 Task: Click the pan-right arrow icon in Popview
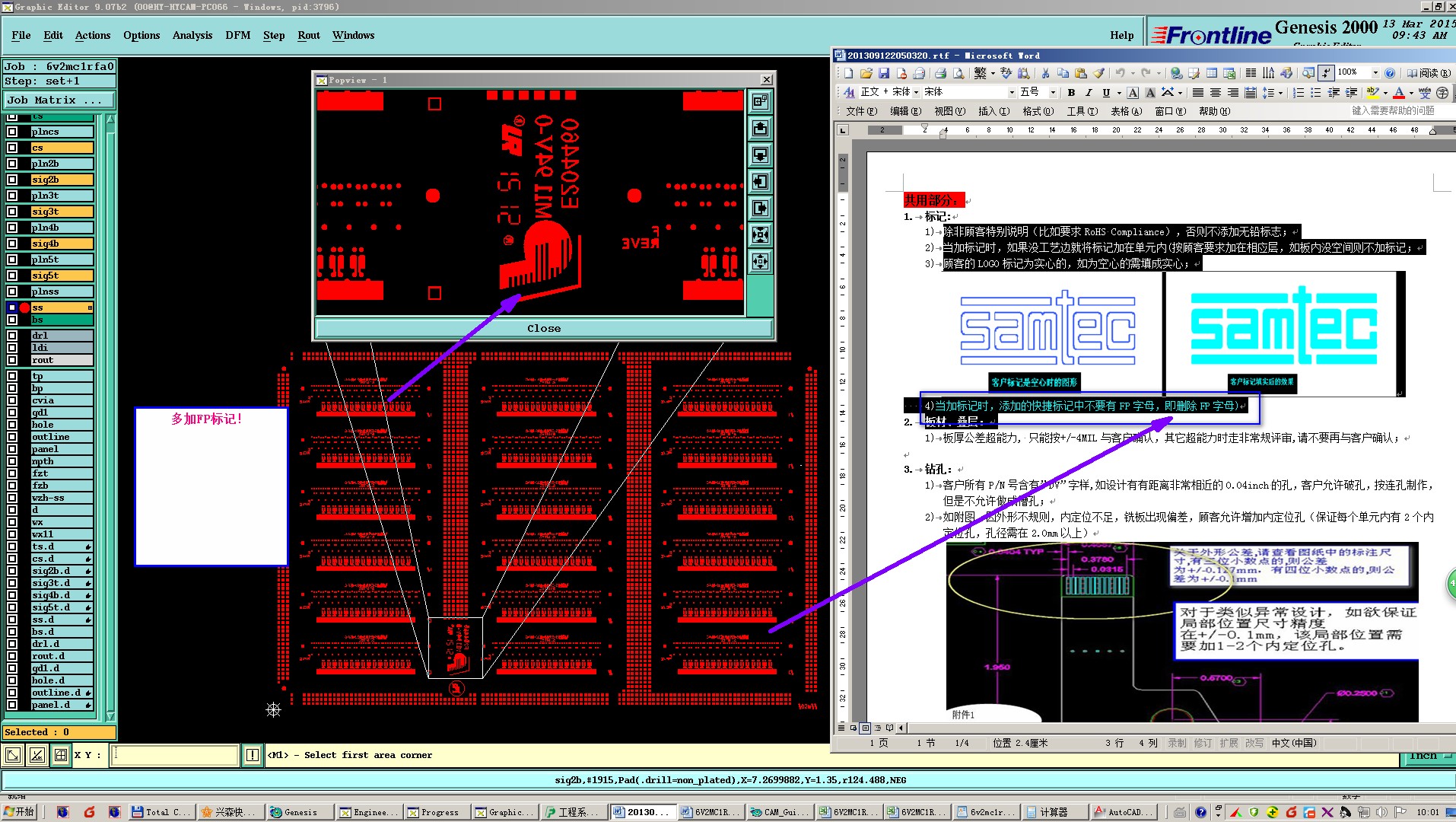pyautogui.click(x=760, y=208)
